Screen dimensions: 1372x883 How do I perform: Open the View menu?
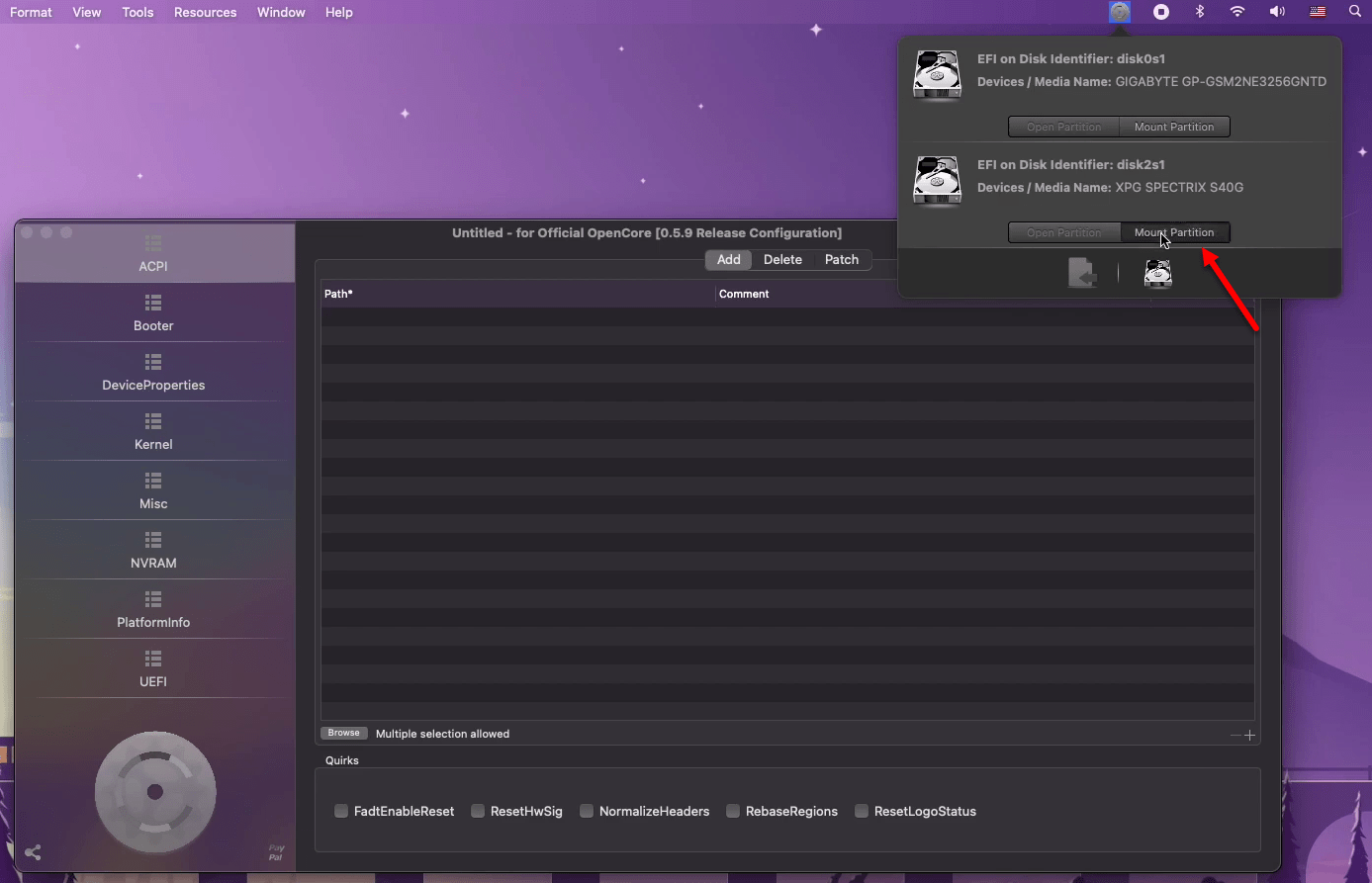point(87,12)
